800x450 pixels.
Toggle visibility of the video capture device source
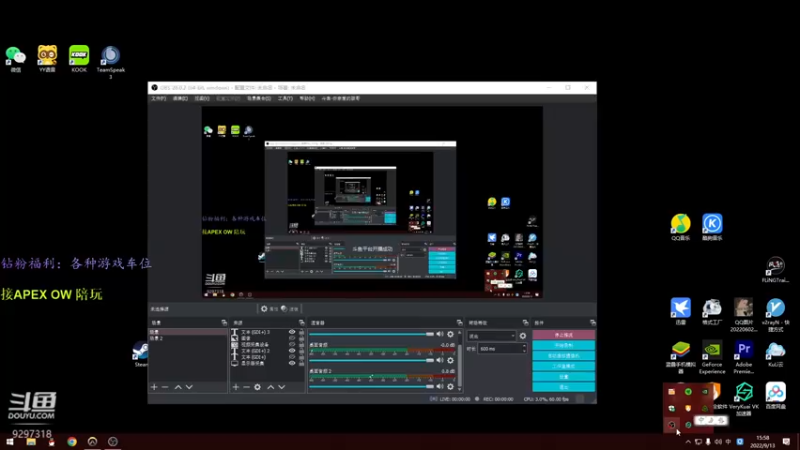pos(292,344)
